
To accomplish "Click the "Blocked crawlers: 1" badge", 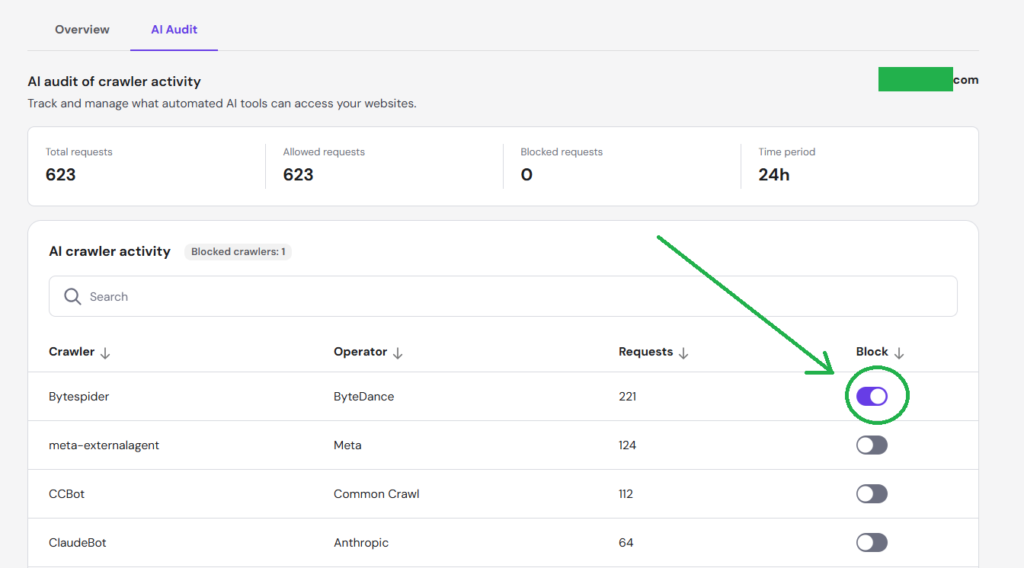I will coord(240,252).
